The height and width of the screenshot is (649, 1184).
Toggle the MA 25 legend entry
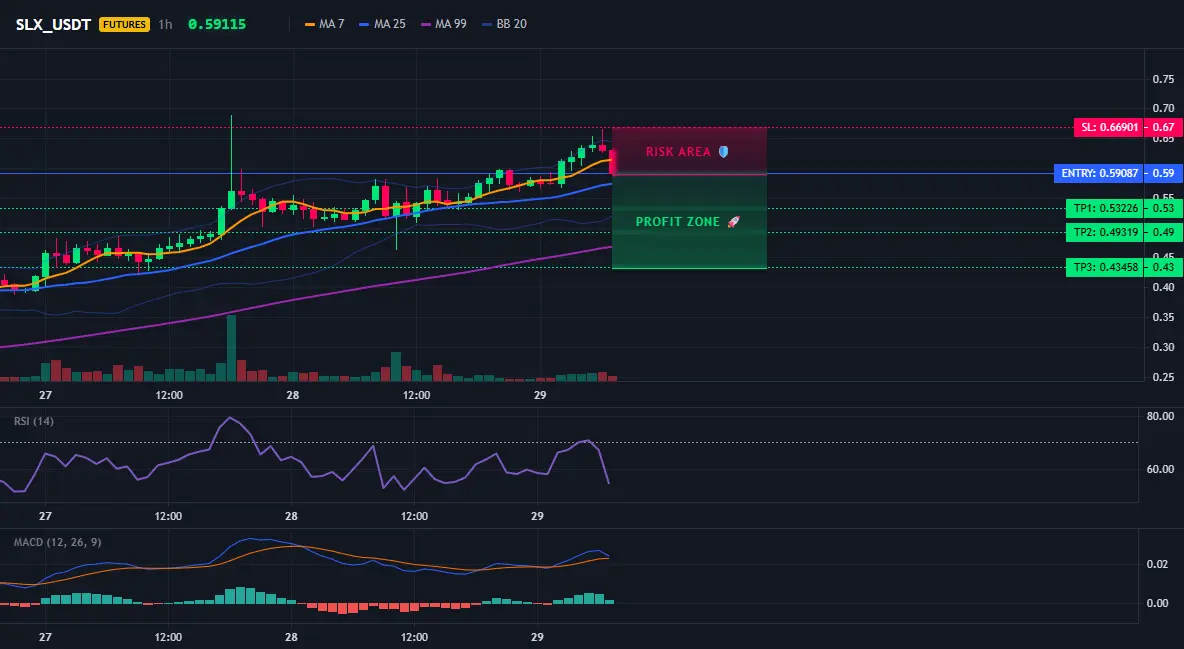[383, 24]
